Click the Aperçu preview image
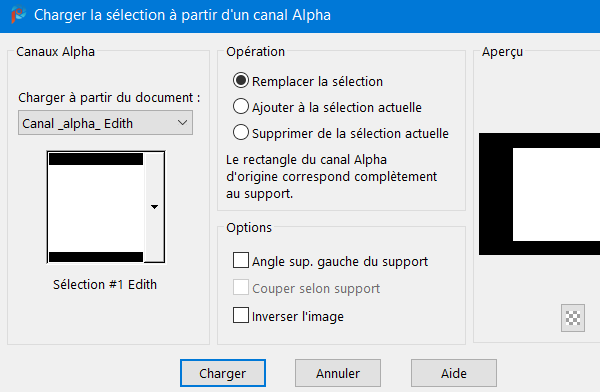 [539, 194]
